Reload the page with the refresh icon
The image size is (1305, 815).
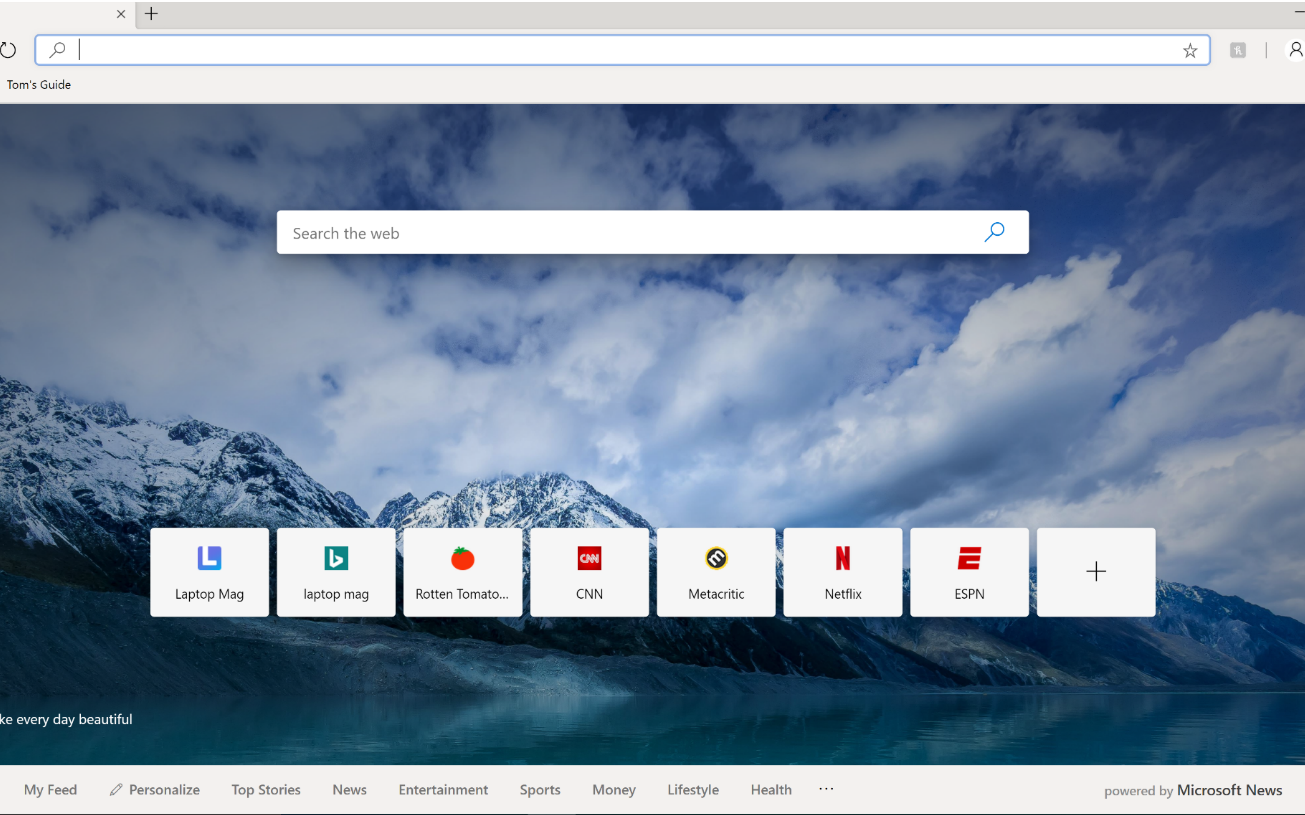pos(8,50)
